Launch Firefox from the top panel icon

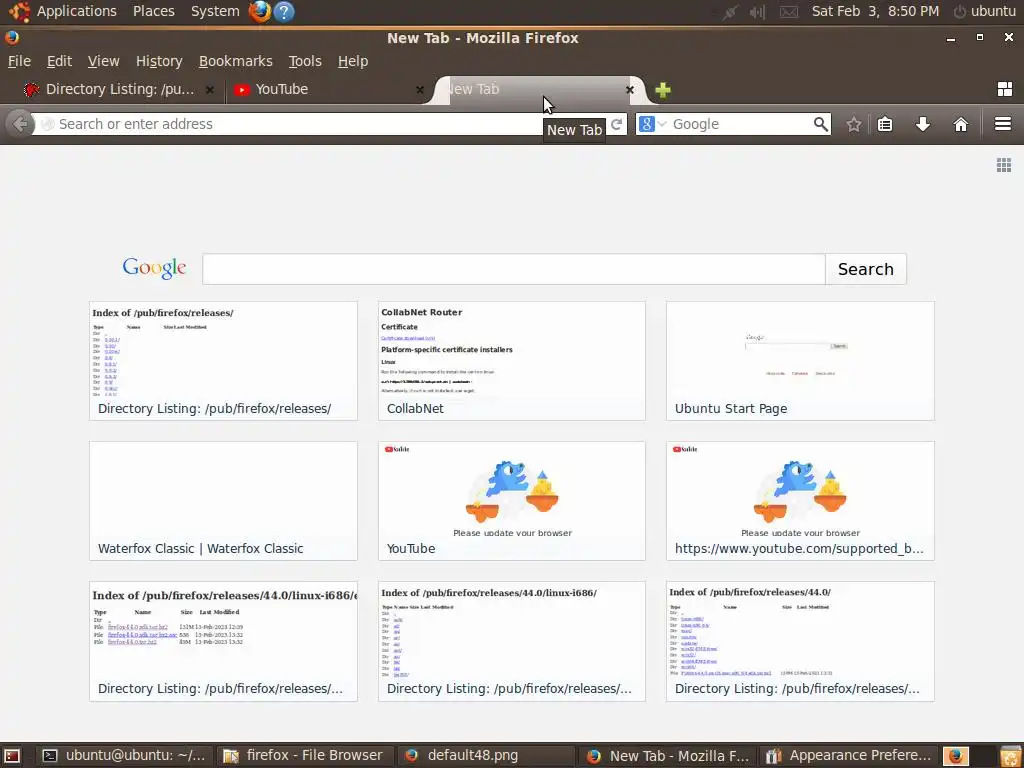(x=259, y=11)
